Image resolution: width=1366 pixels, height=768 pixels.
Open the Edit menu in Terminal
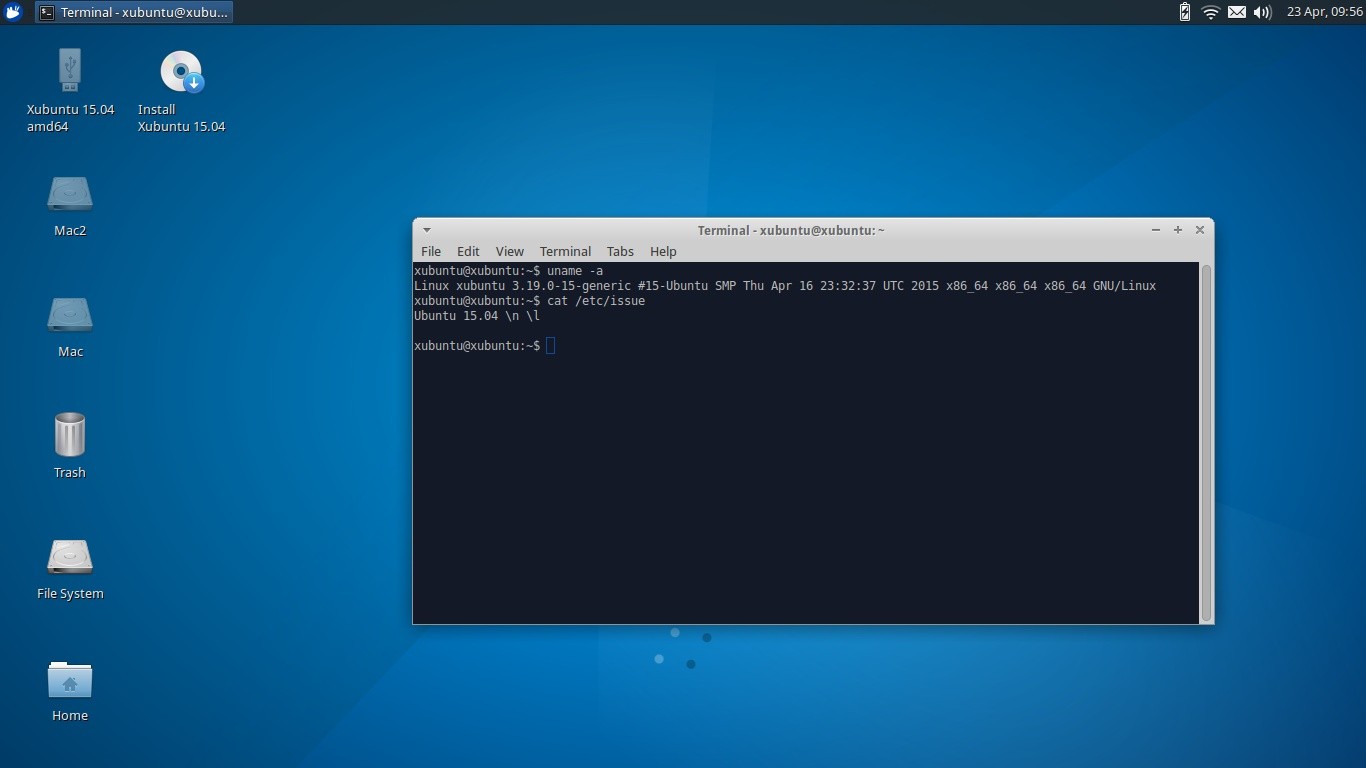coord(468,251)
